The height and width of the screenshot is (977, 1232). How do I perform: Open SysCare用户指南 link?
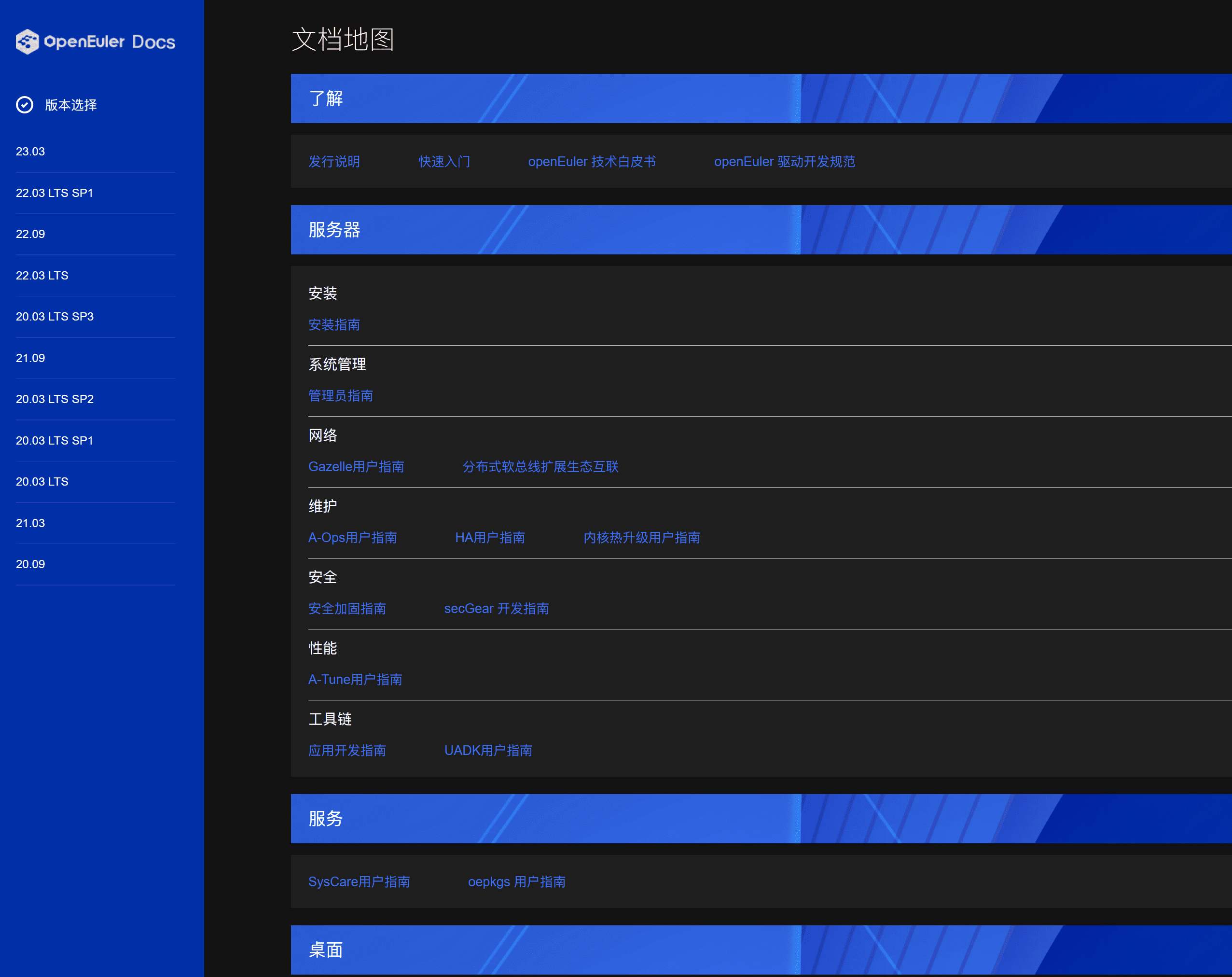(x=359, y=881)
